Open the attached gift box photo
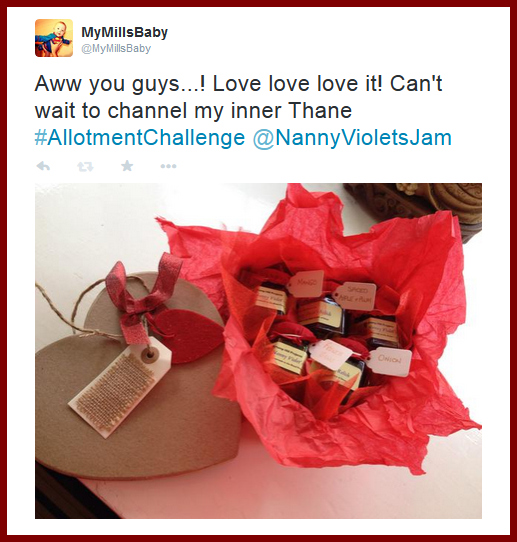The image size is (517, 542). pos(258,351)
